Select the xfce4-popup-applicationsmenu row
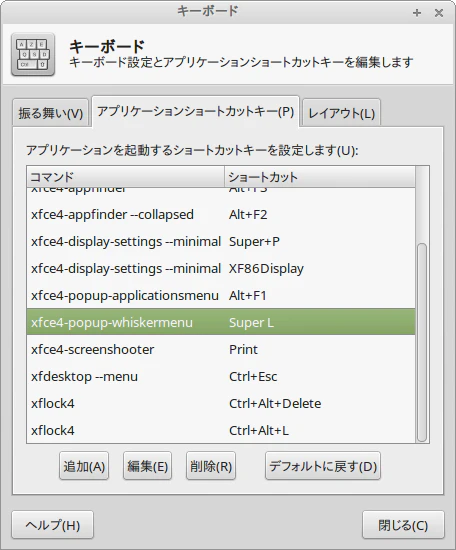This screenshot has width=456, height=550. click(221, 295)
